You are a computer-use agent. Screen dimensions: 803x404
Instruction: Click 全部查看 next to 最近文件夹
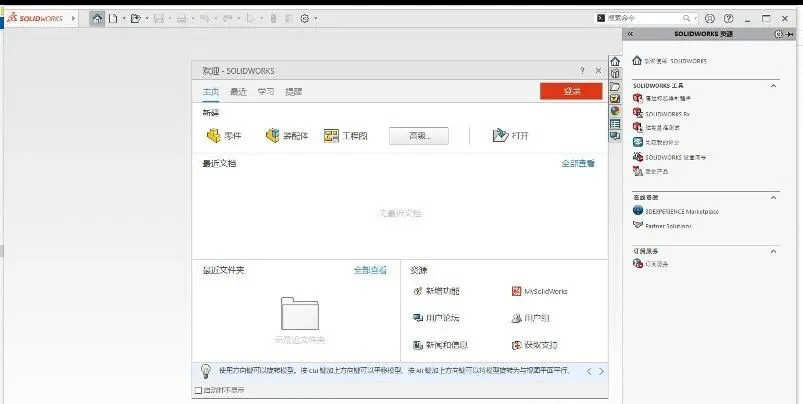coord(370,270)
